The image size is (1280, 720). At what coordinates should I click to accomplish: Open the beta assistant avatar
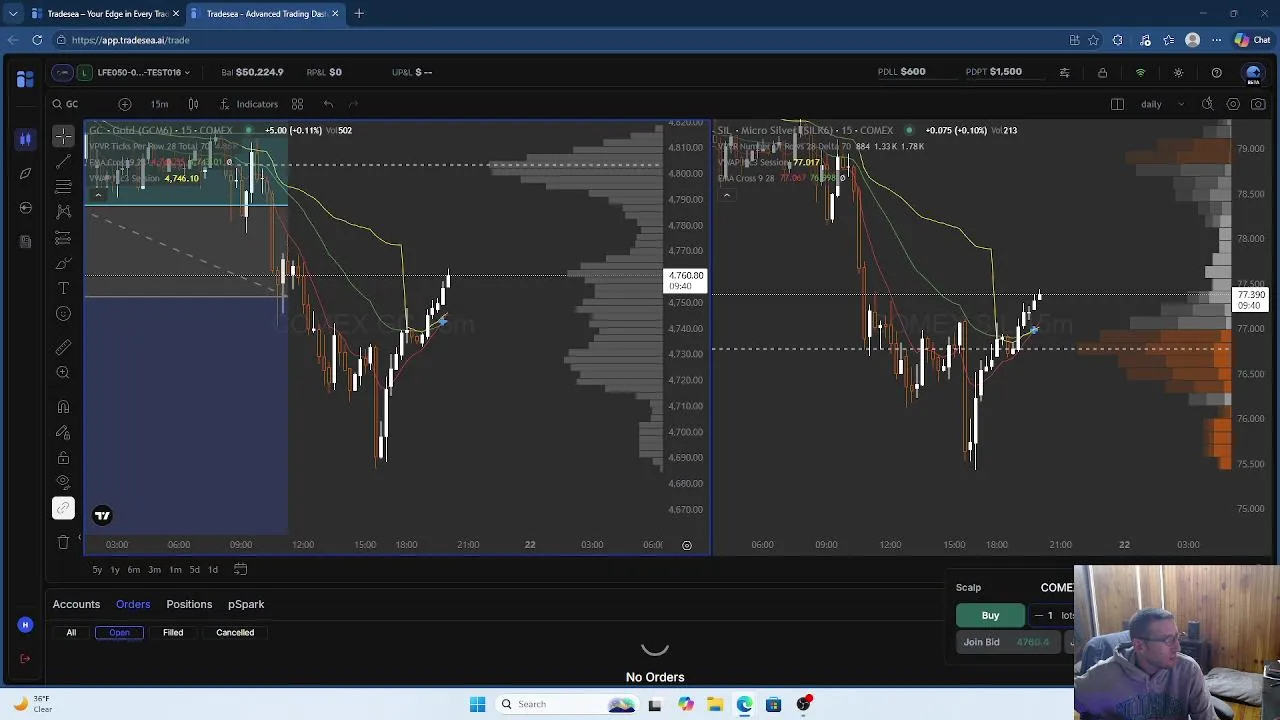click(1253, 73)
